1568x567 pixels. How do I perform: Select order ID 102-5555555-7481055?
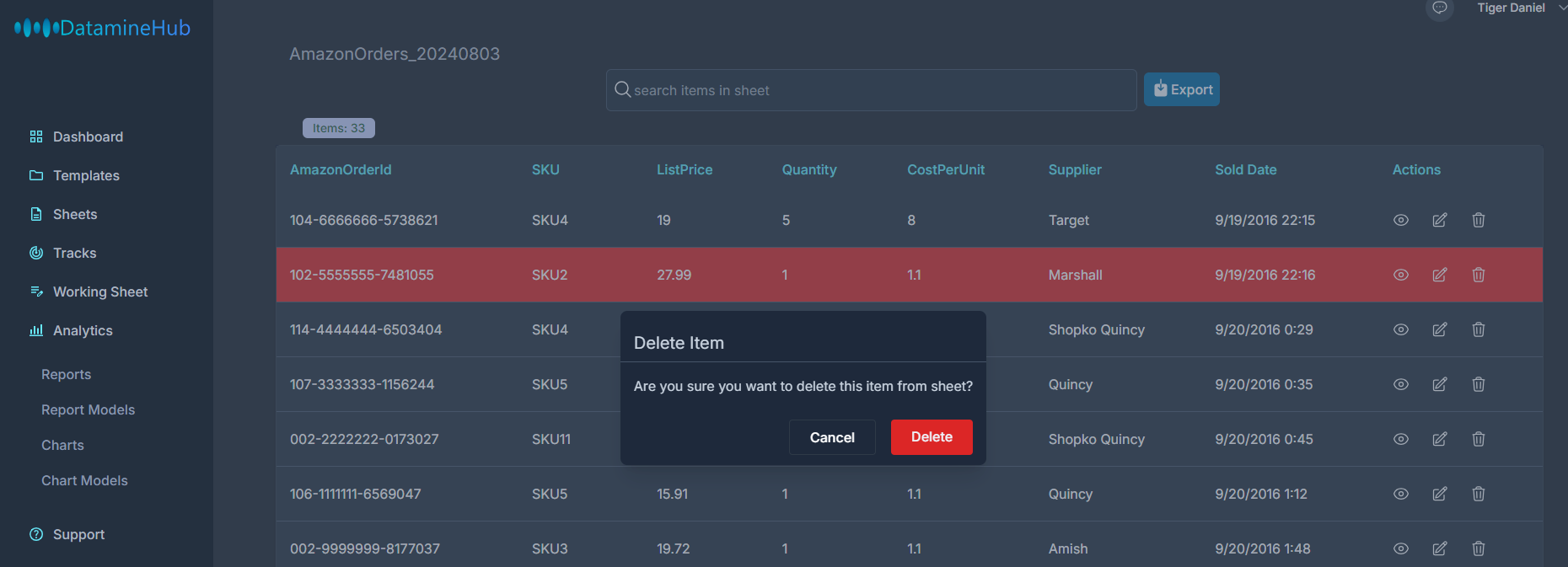pos(362,275)
